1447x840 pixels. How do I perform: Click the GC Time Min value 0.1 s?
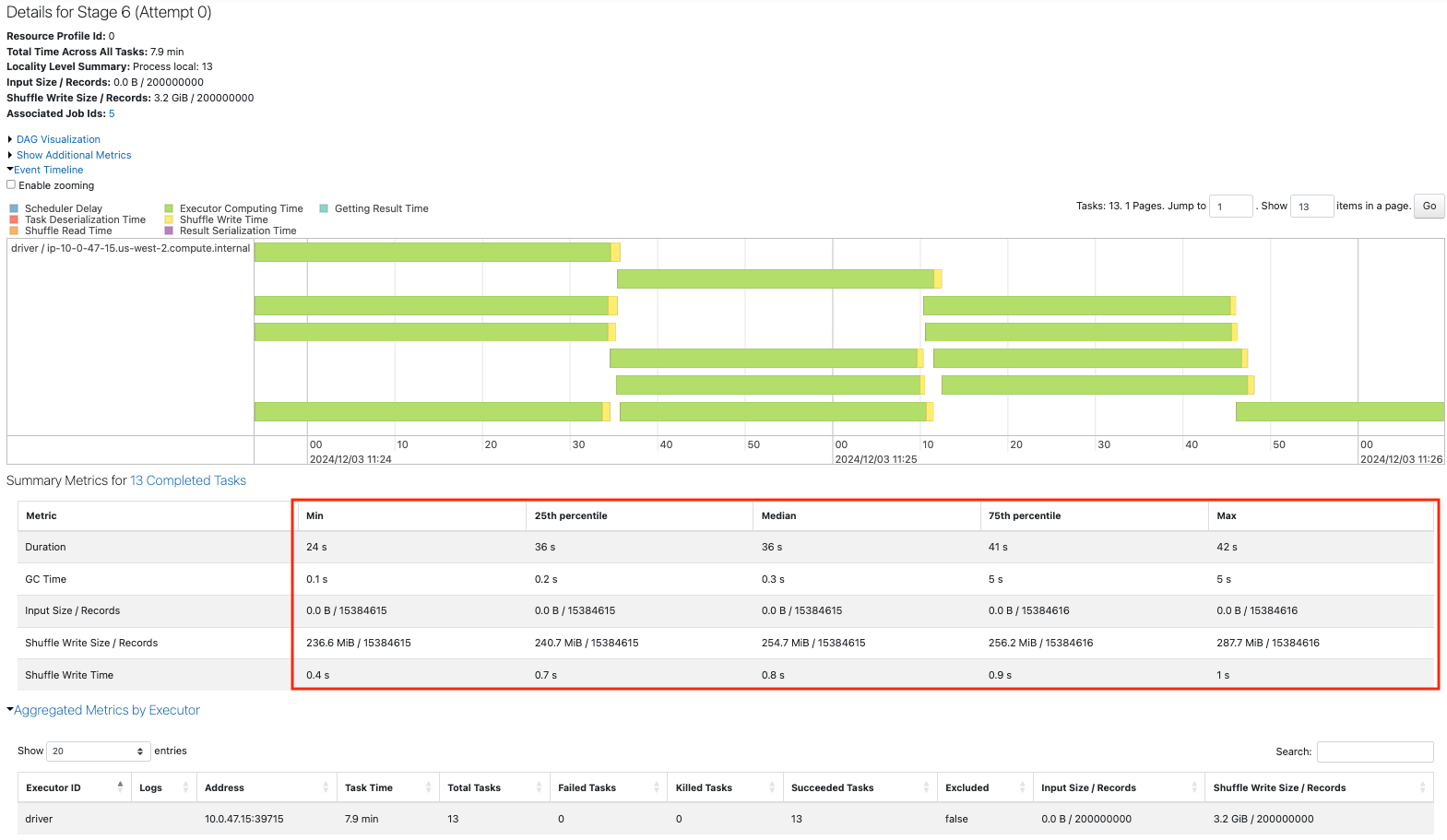point(316,579)
